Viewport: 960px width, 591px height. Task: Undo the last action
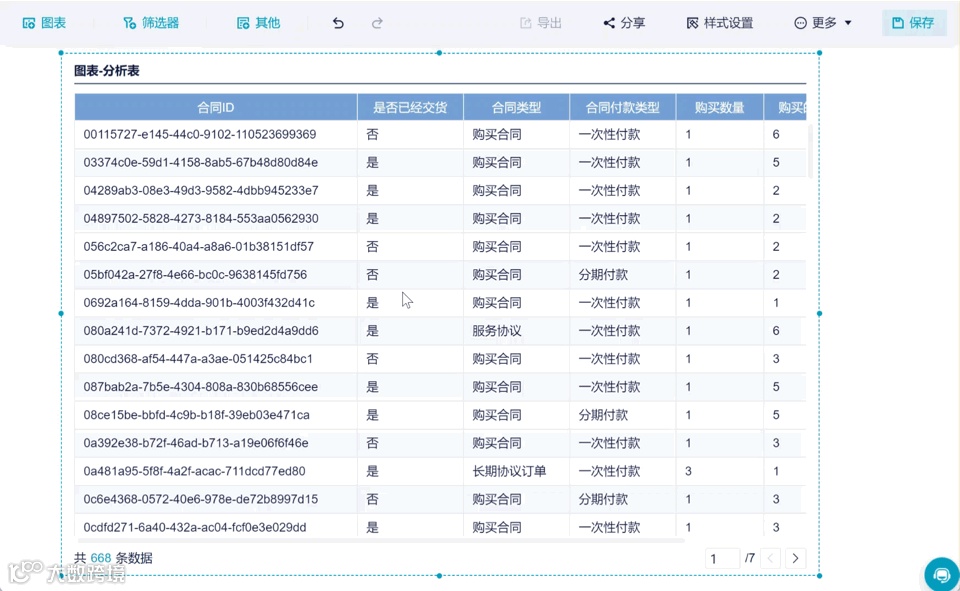339,22
